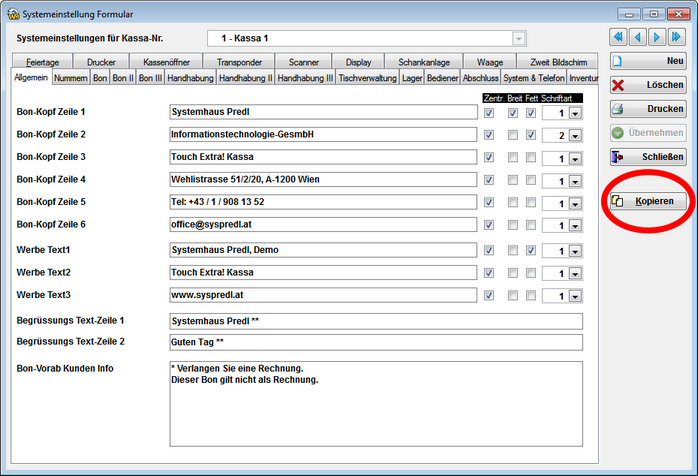Toggle Fett checkbox for Bon-Kopf Zeile 2
The height and width of the screenshot is (476, 698).
pos(531,135)
